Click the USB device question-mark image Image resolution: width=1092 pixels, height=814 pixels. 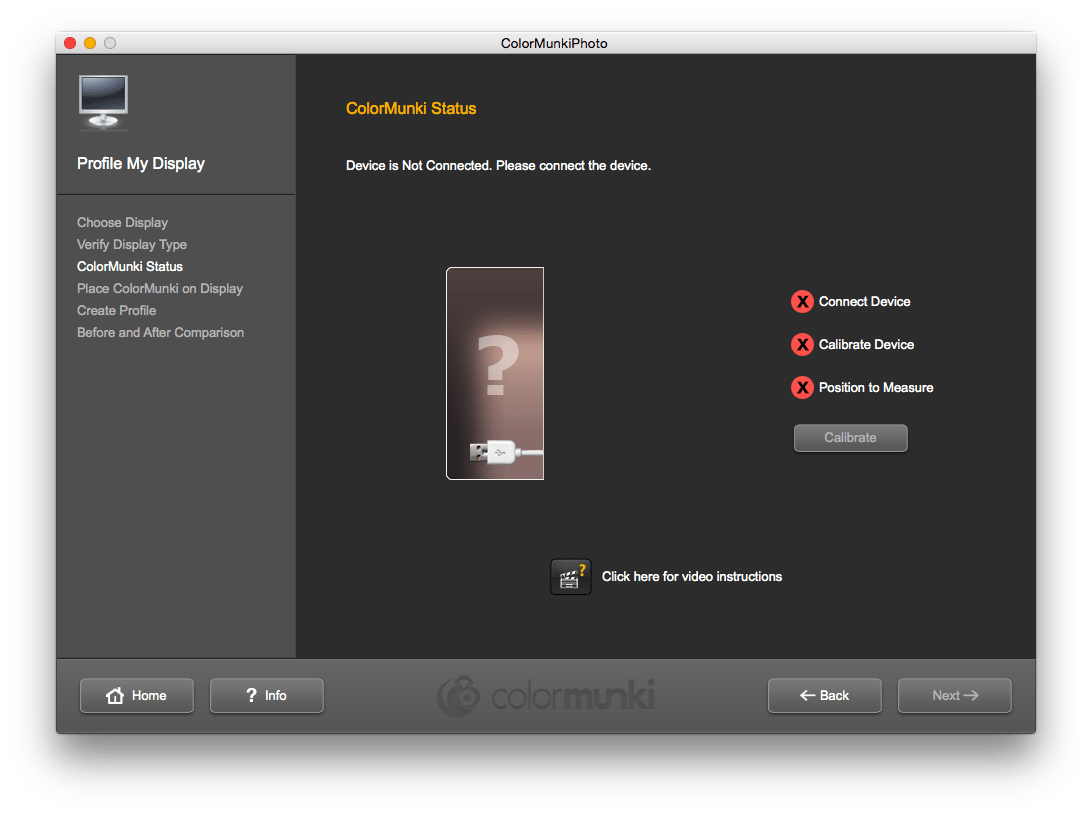point(495,373)
